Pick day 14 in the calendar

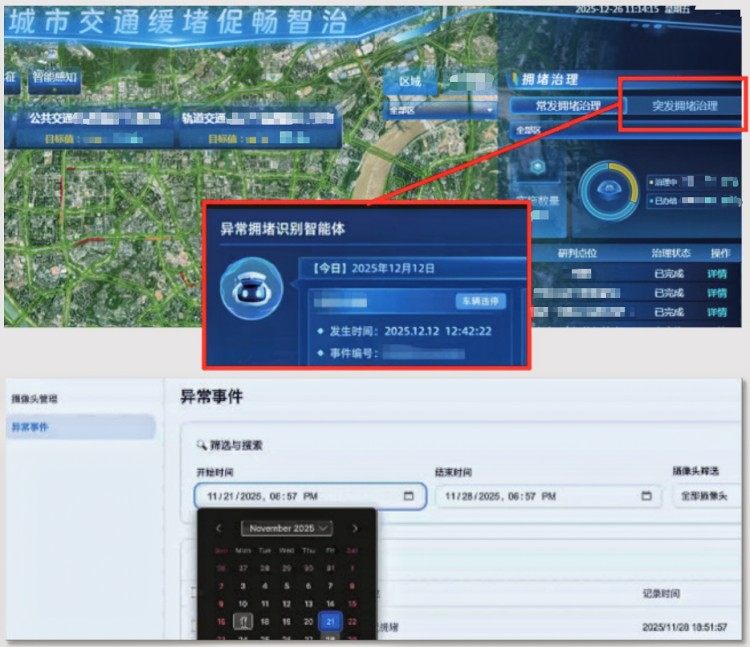pyautogui.click(x=331, y=604)
